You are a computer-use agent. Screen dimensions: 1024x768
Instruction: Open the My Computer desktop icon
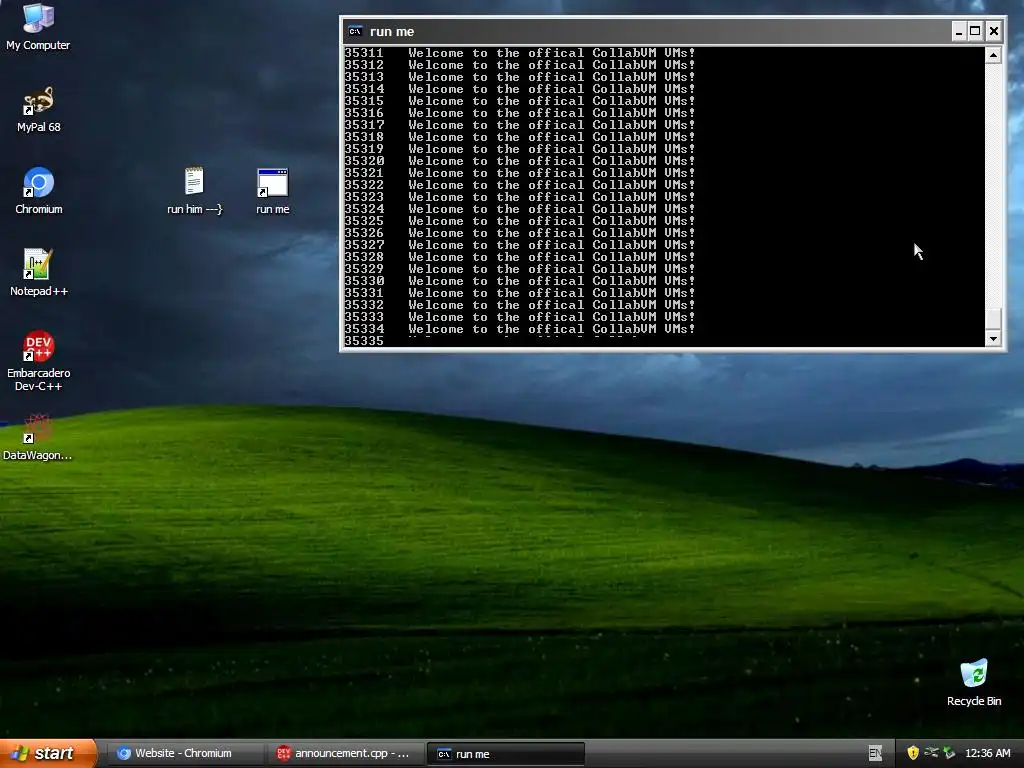(x=38, y=26)
